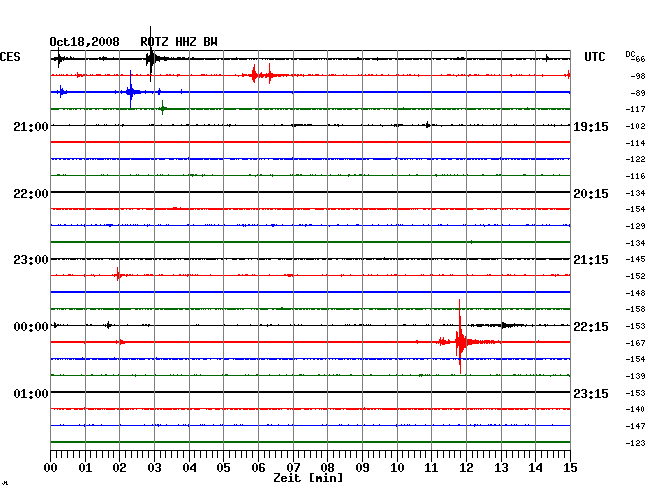Click the 21:15 UTC time label
Screen dimensions: 650x494
tap(591, 260)
